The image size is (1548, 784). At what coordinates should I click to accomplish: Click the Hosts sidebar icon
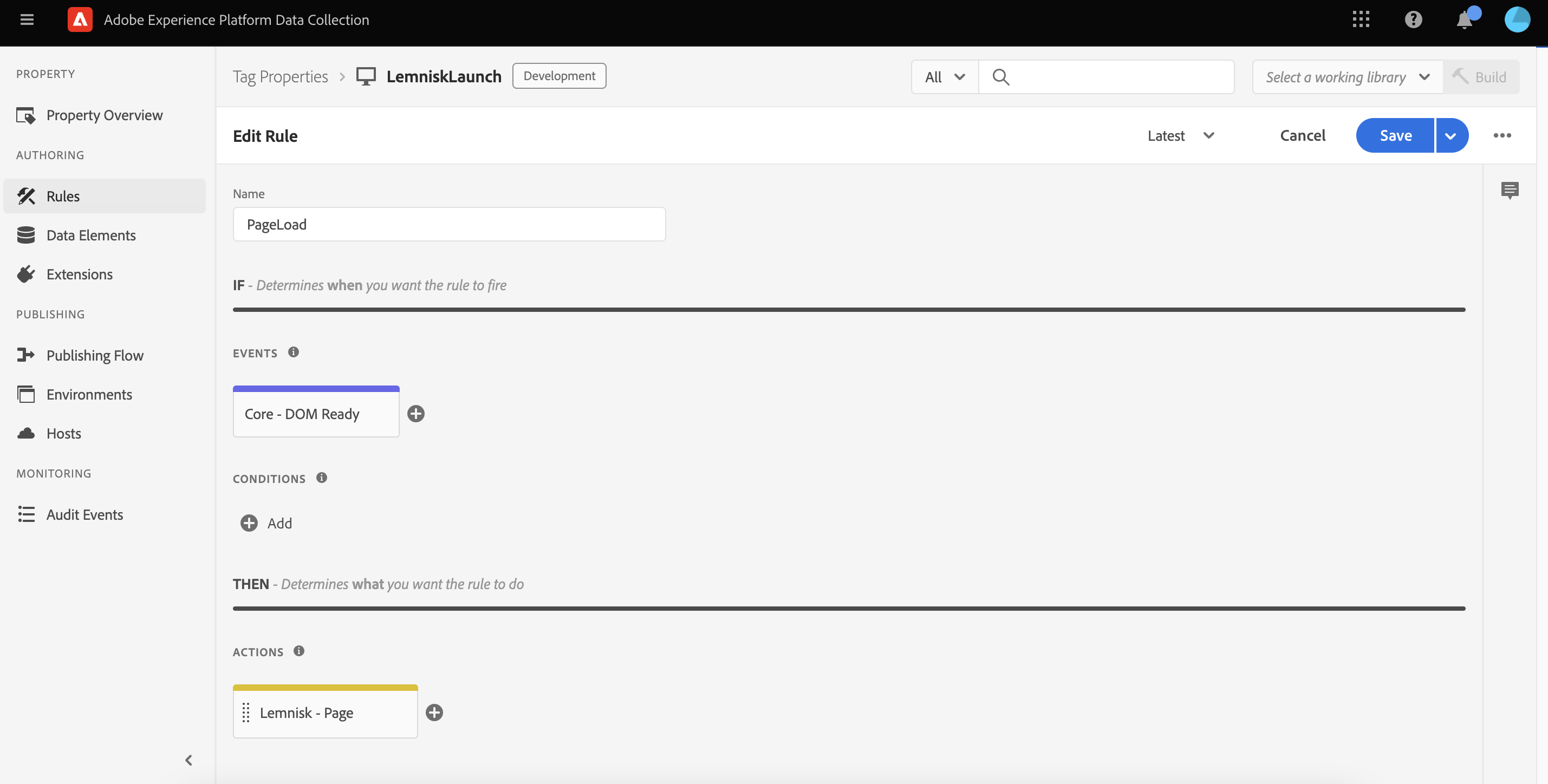click(x=26, y=433)
